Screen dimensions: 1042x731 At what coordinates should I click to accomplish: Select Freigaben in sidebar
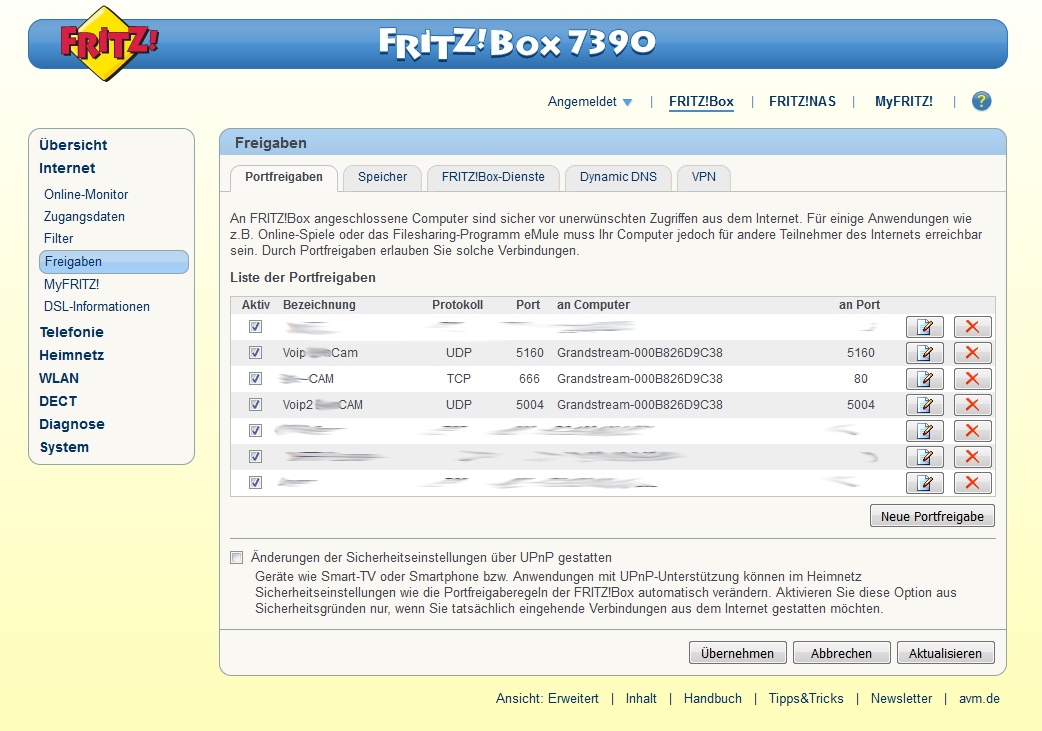point(114,262)
